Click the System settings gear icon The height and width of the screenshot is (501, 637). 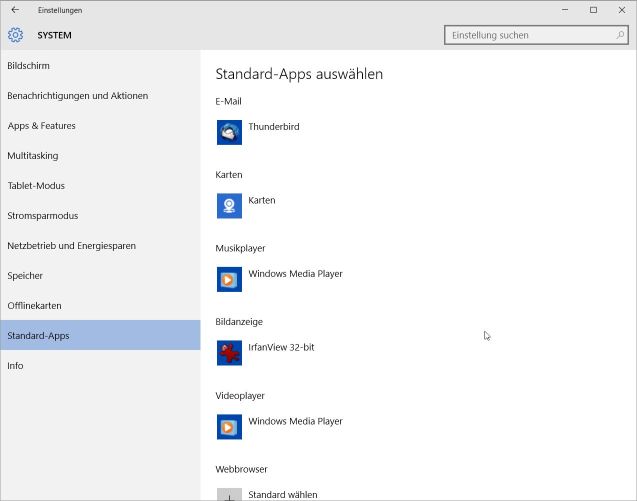[15, 35]
